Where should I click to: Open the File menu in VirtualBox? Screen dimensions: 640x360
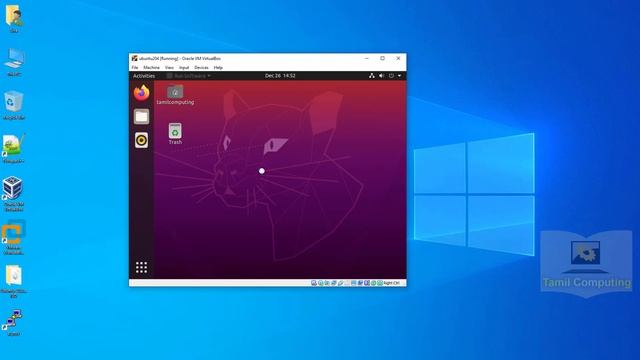tap(135, 67)
